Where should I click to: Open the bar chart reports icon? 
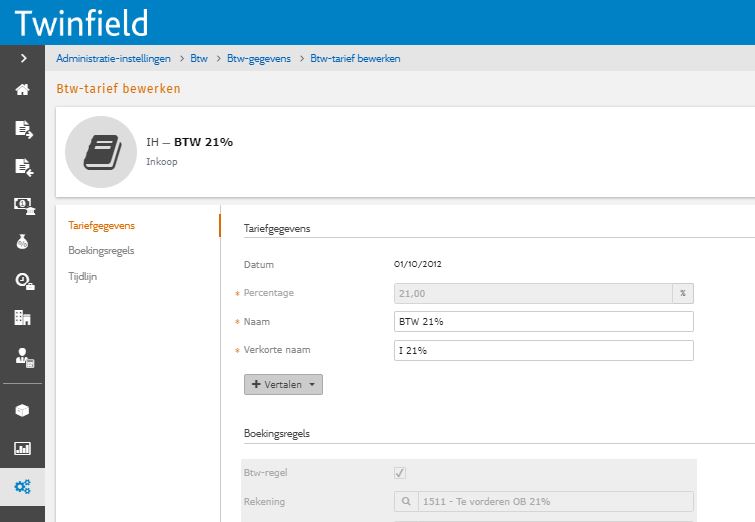22,449
